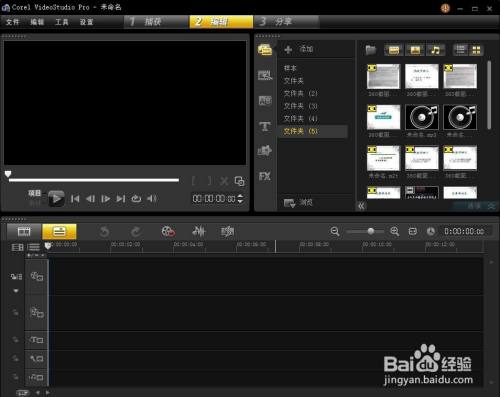The image size is (500, 397).
Task: Select 样本 library folder
Action: 290,68
